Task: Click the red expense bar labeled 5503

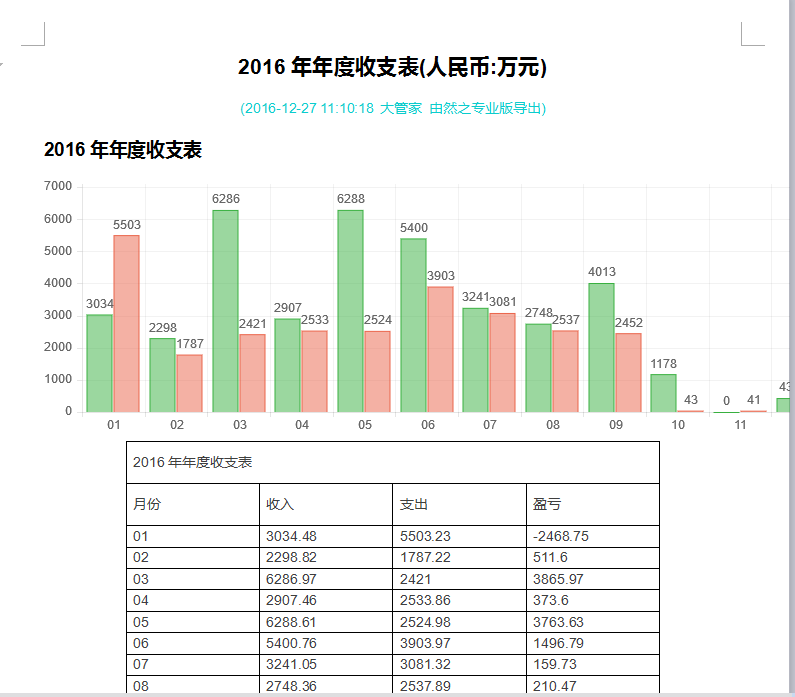Action: pos(126,323)
